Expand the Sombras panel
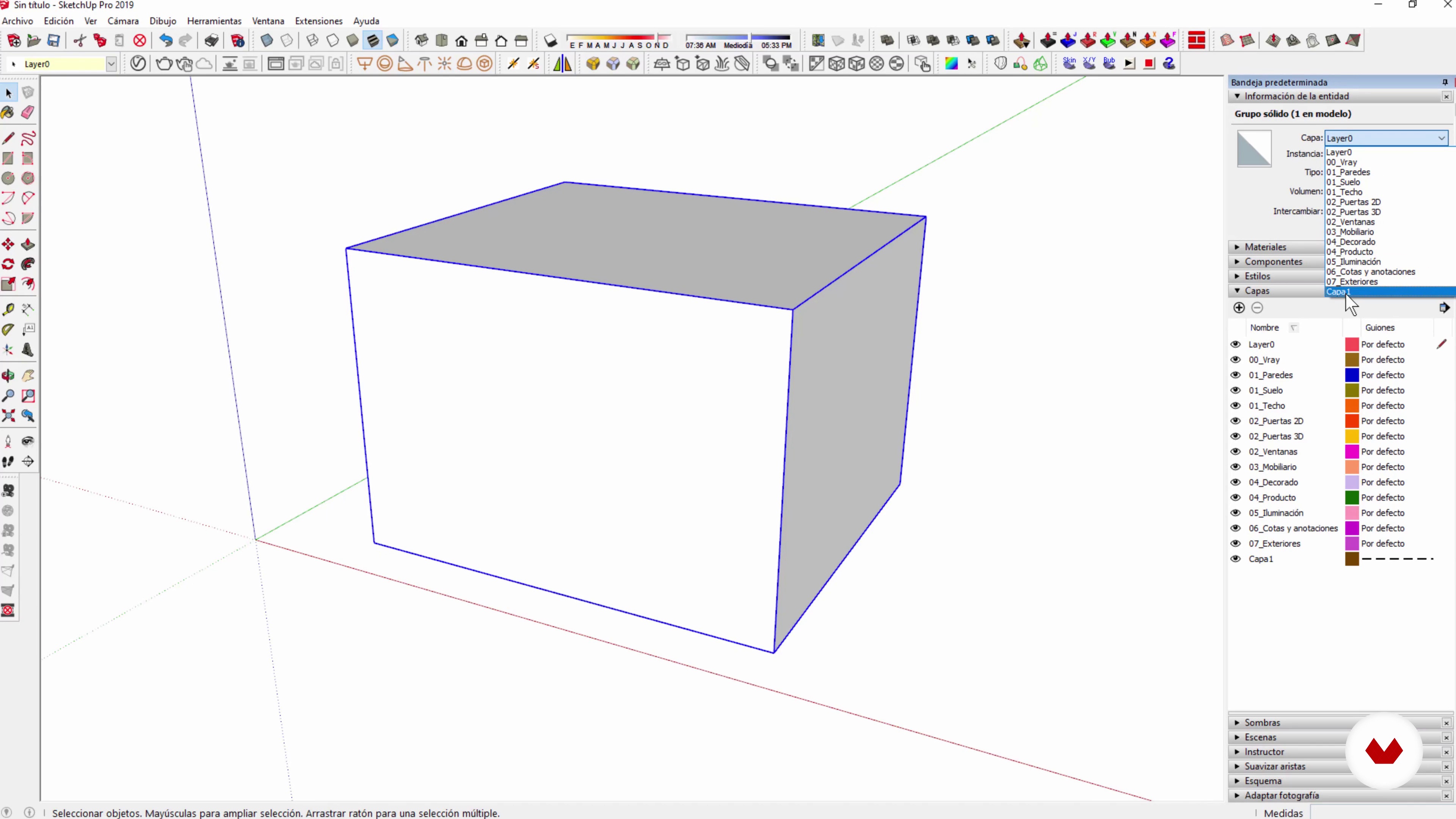 pyautogui.click(x=1261, y=722)
